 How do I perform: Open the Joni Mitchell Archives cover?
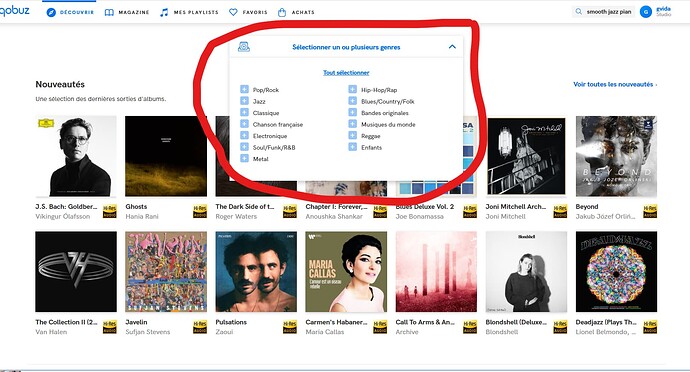tap(526, 156)
